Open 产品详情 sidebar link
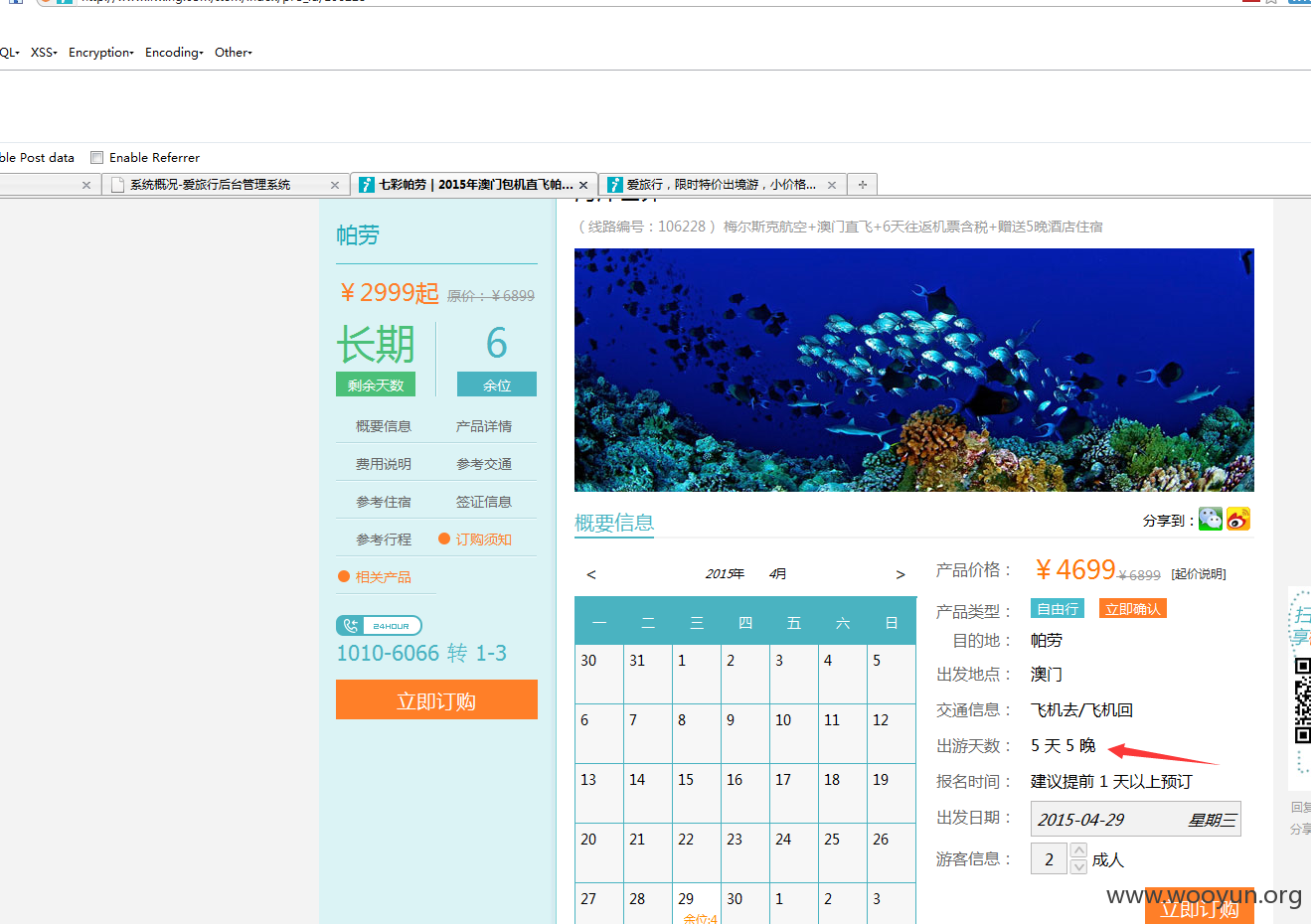The height and width of the screenshot is (924, 1311). (484, 426)
